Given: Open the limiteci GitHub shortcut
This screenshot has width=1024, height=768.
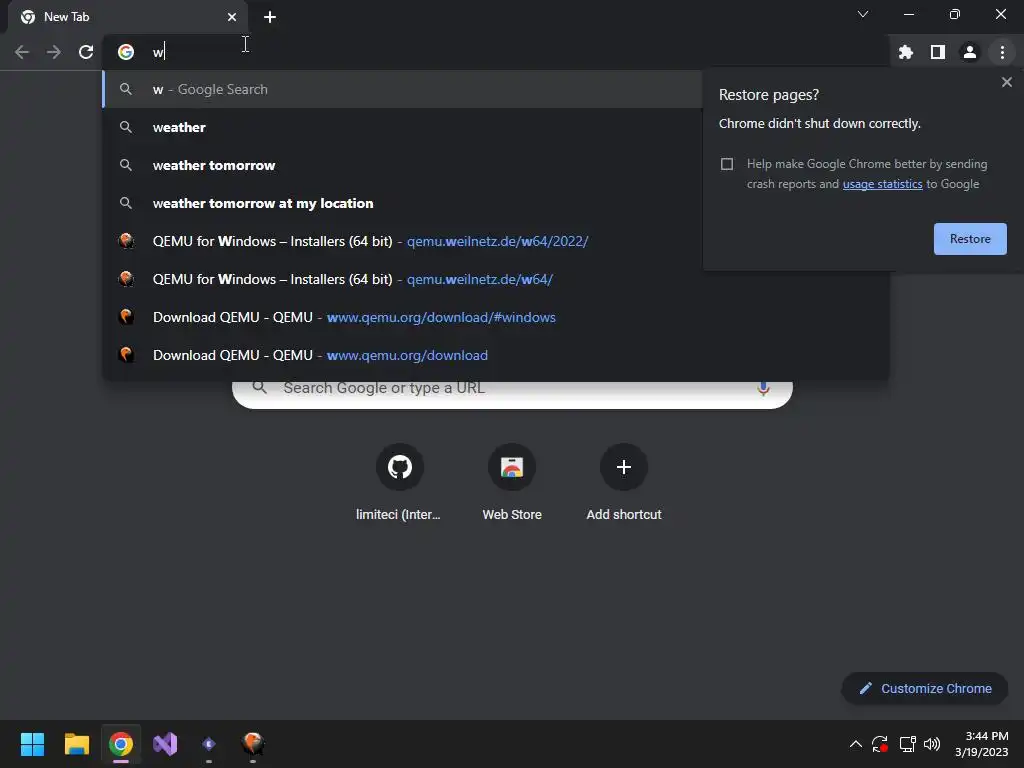Looking at the screenshot, I should [x=399, y=483].
